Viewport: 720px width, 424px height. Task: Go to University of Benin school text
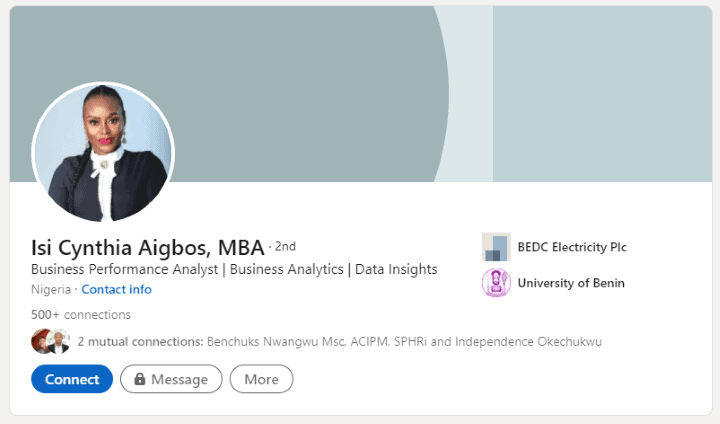571,283
